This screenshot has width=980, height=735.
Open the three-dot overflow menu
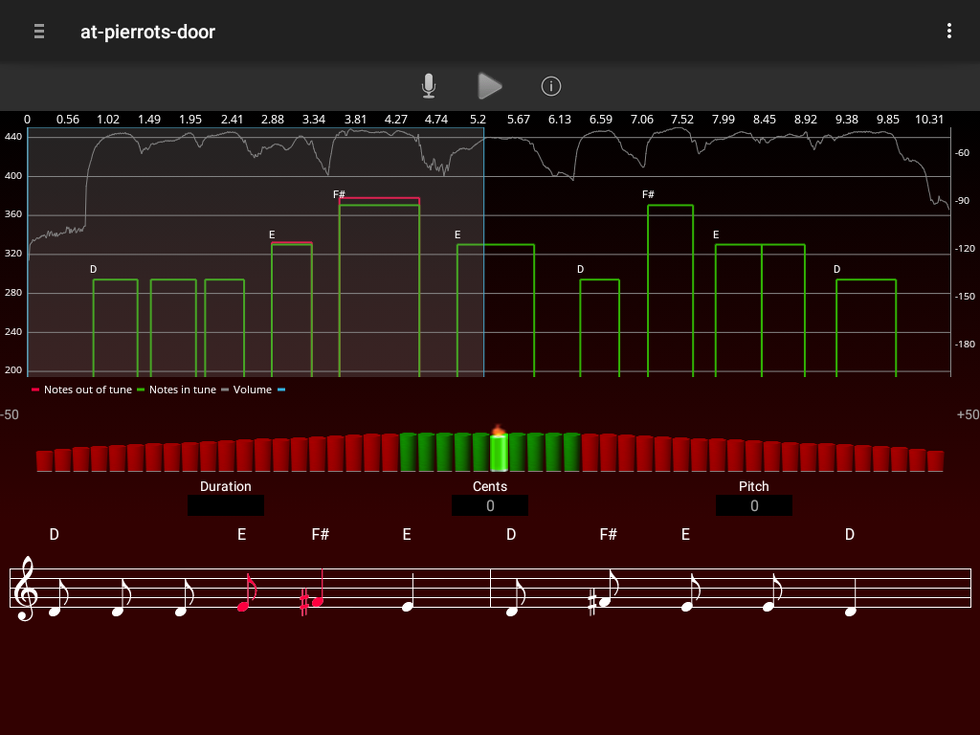point(949,31)
